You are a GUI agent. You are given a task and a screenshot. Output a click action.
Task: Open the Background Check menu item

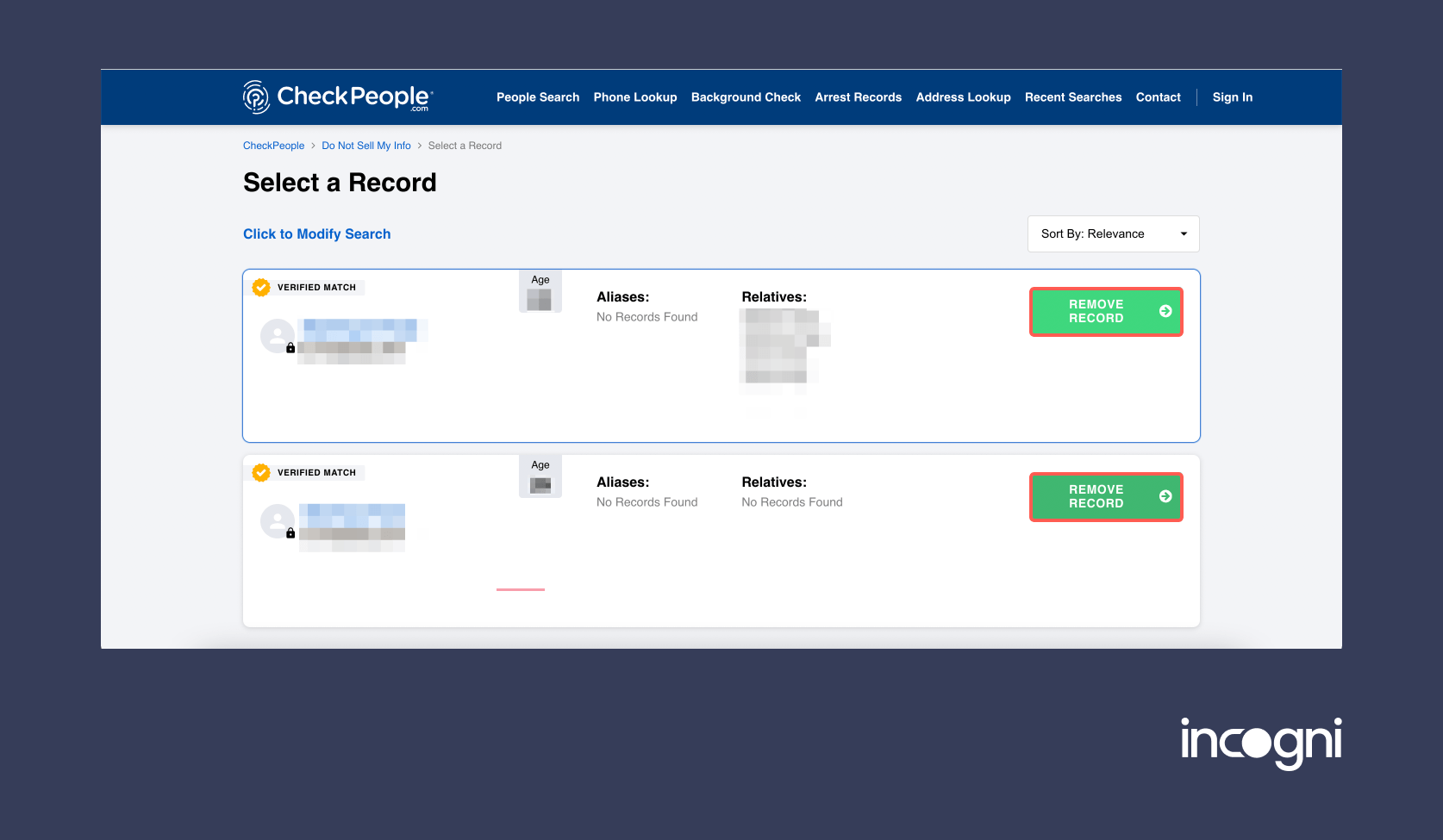click(x=746, y=97)
